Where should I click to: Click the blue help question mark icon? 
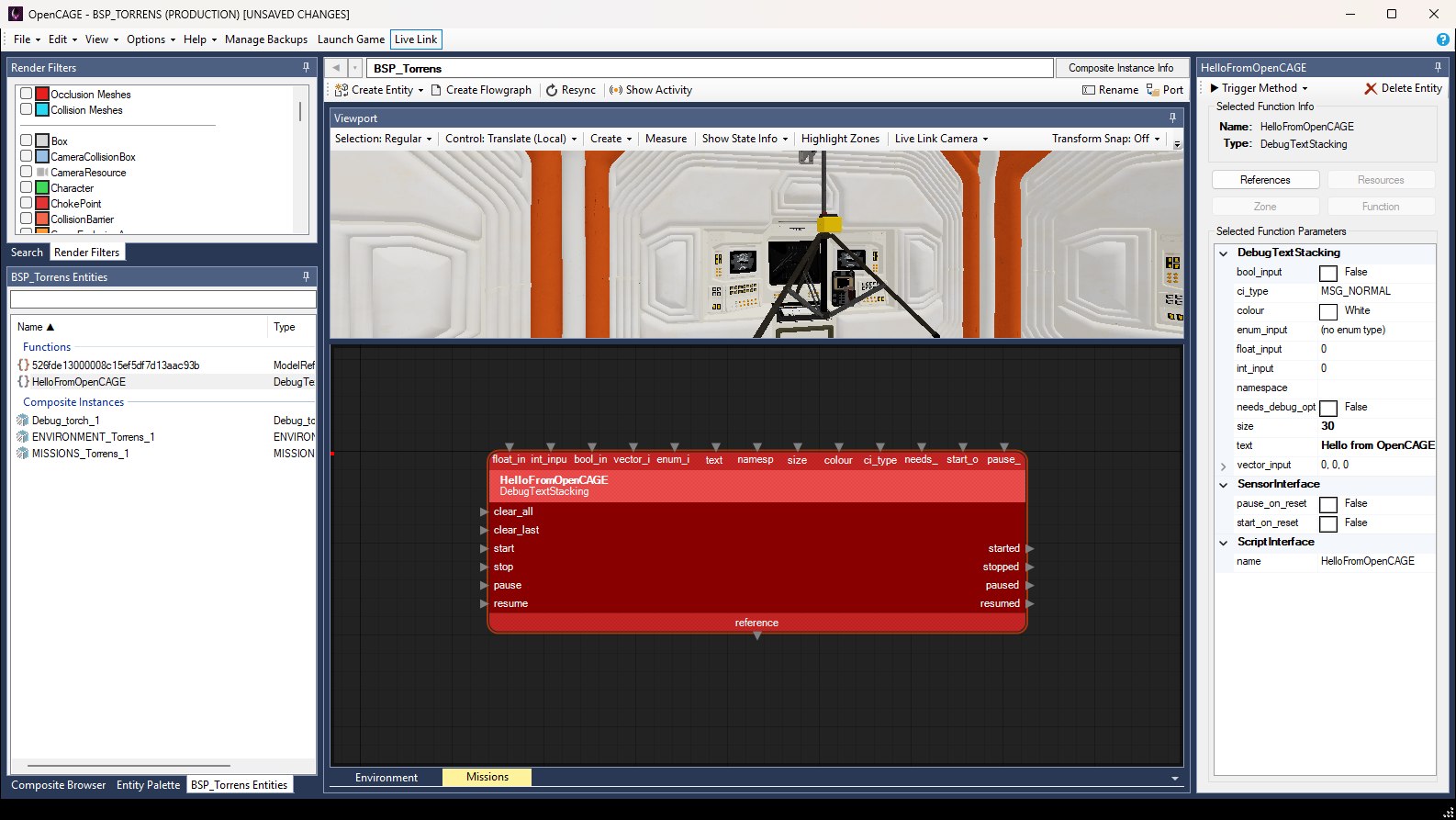point(1443,39)
